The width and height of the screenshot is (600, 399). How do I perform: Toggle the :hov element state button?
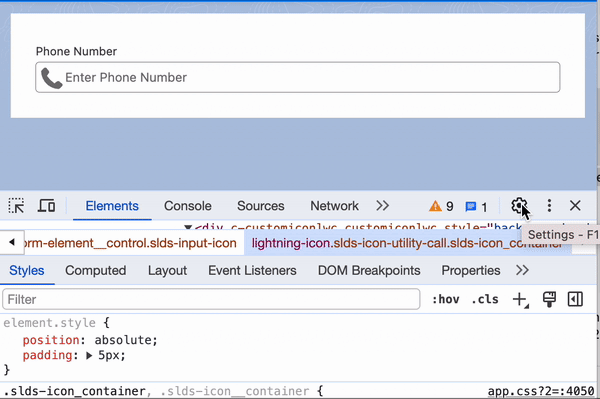point(445,299)
